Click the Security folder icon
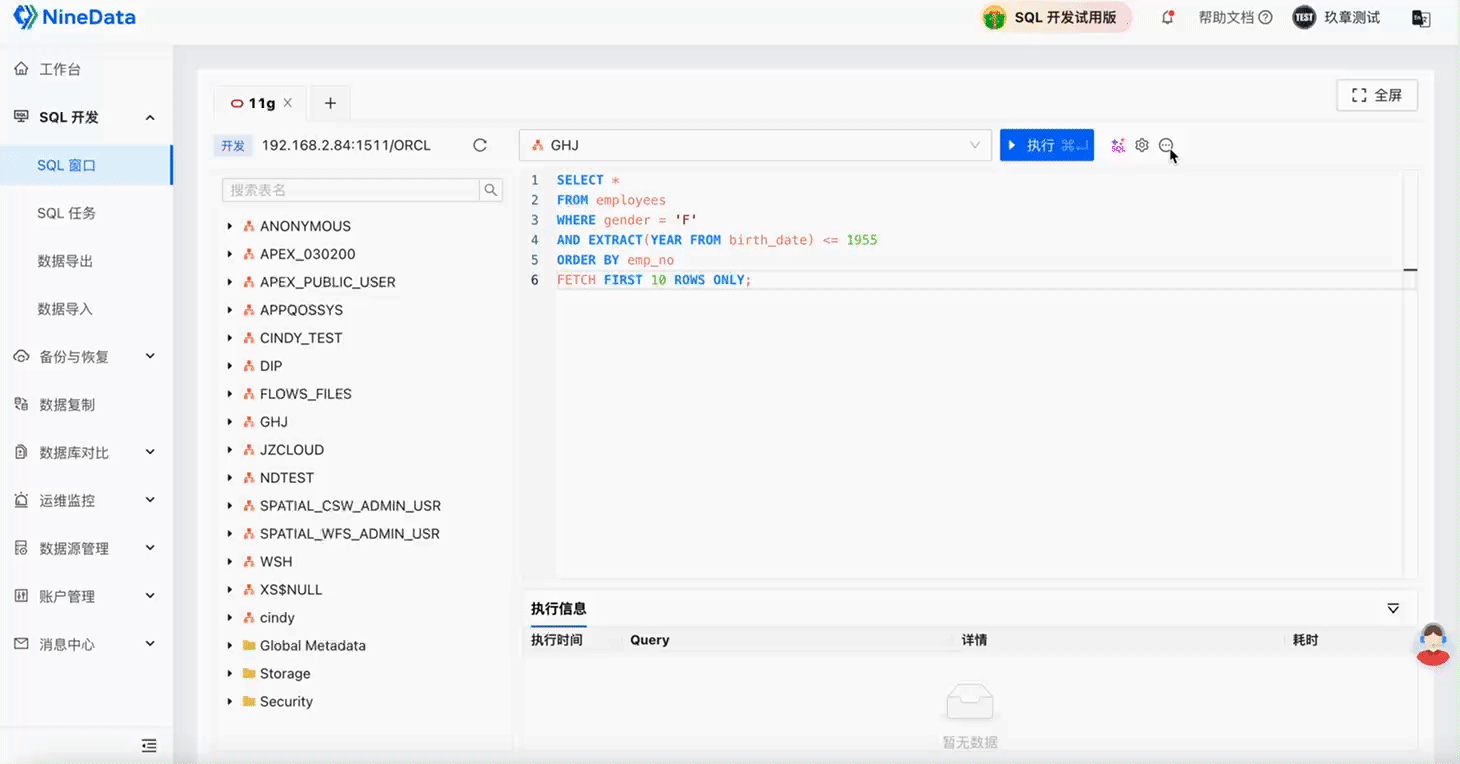Viewport: 1460px width, 764px height. (x=250, y=701)
